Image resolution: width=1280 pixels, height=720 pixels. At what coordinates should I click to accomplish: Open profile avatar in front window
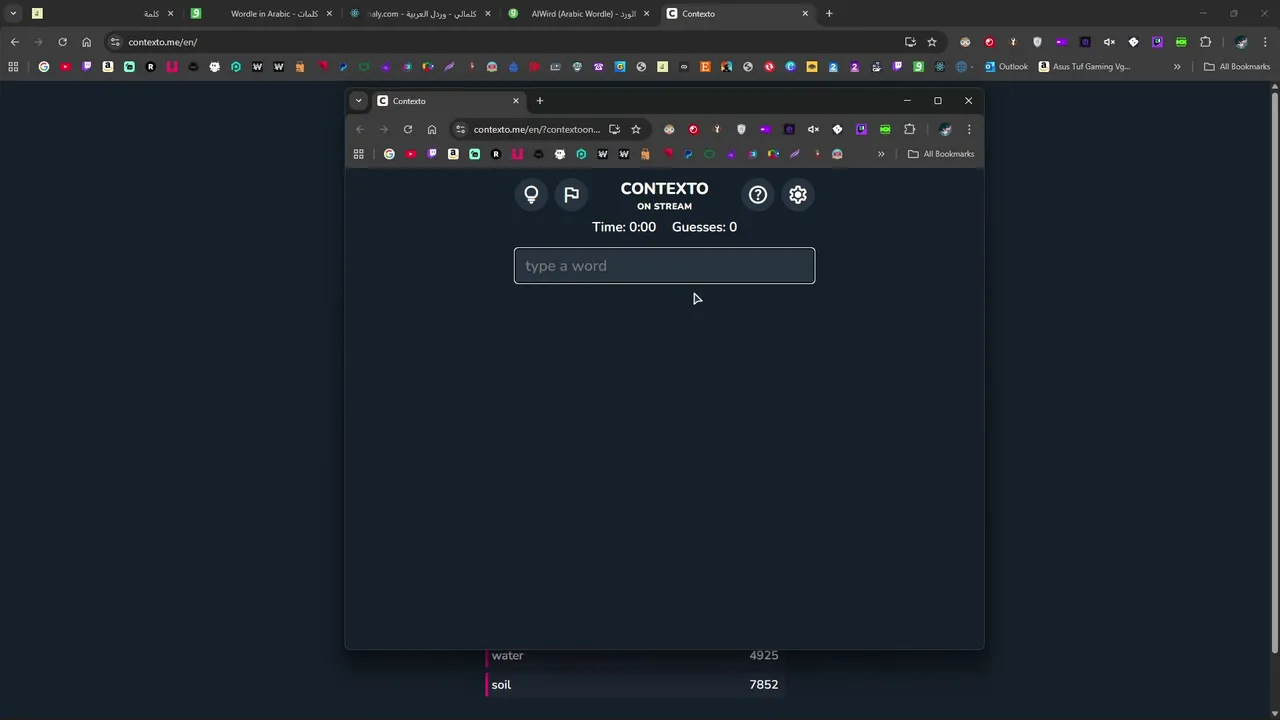click(x=945, y=129)
